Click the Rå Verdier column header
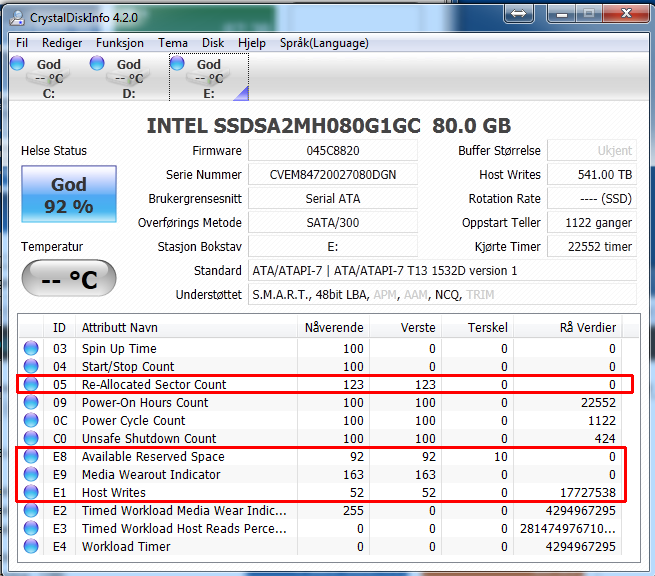Image resolution: width=655 pixels, height=576 pixels. point(586,327)
